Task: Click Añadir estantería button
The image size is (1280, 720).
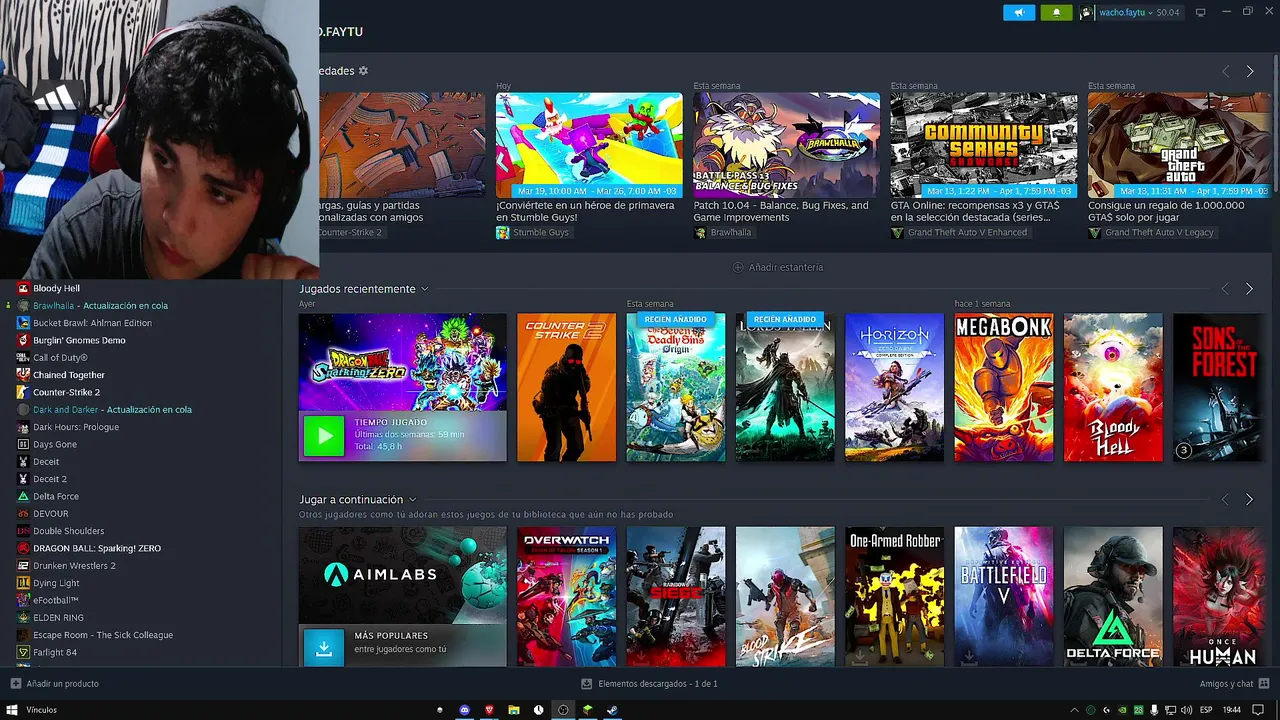Action: (778, 267)
